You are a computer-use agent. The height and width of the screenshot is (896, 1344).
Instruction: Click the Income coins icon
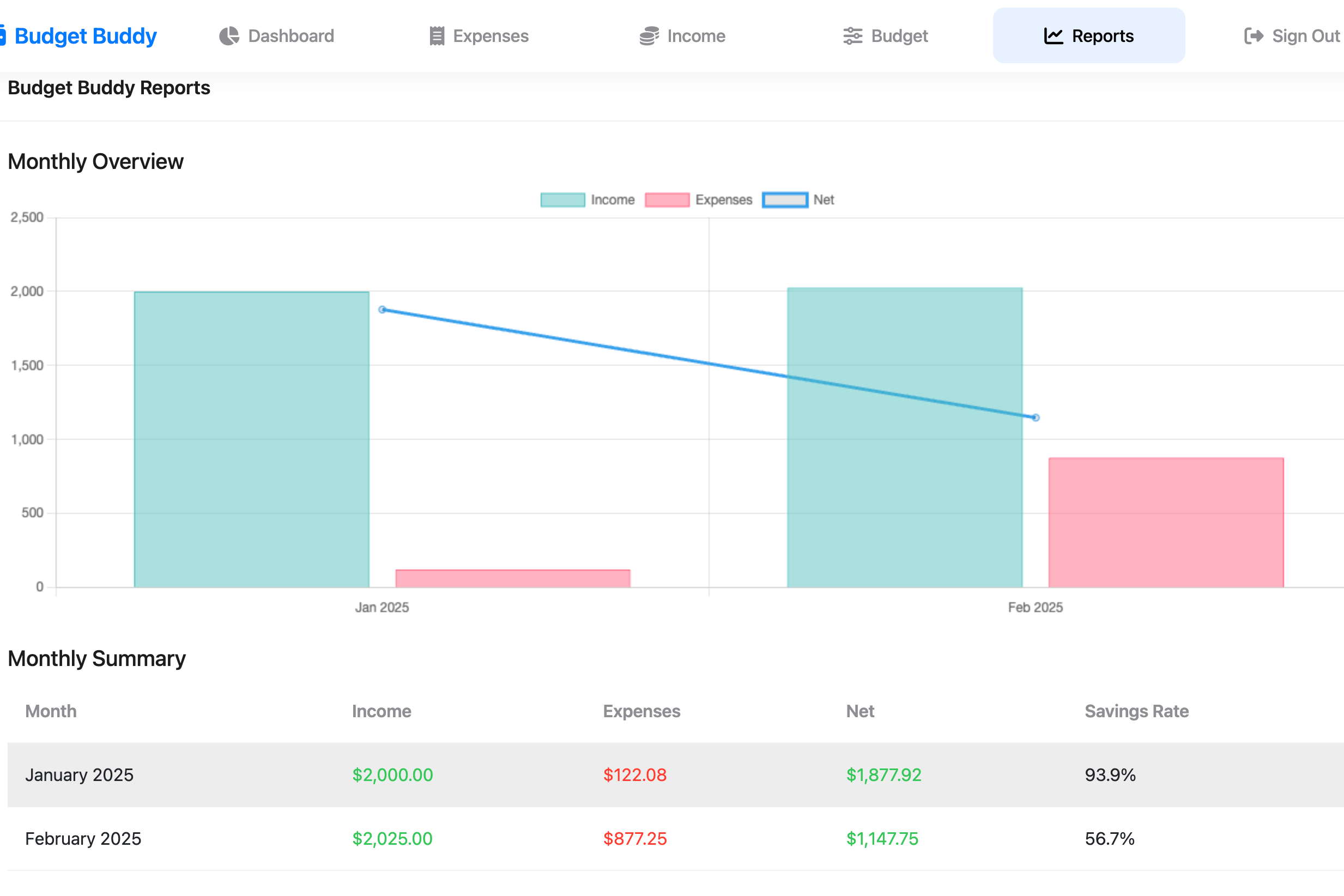click(649, 36)
